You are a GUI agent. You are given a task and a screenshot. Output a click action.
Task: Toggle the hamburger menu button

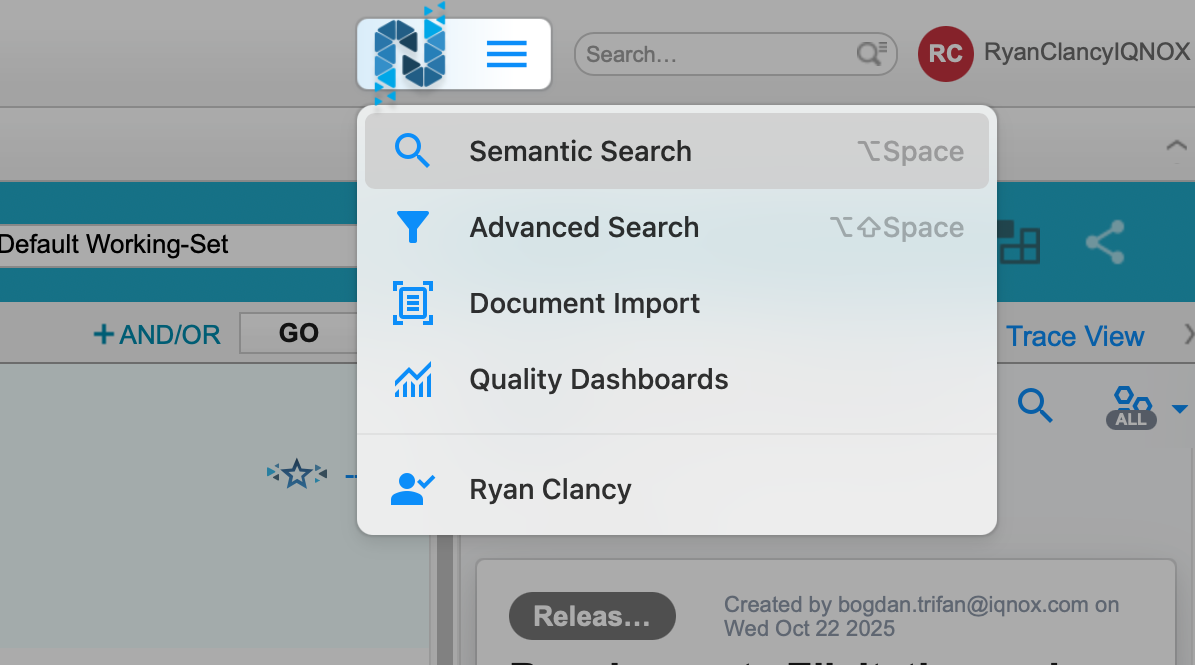tap(507, 54)
